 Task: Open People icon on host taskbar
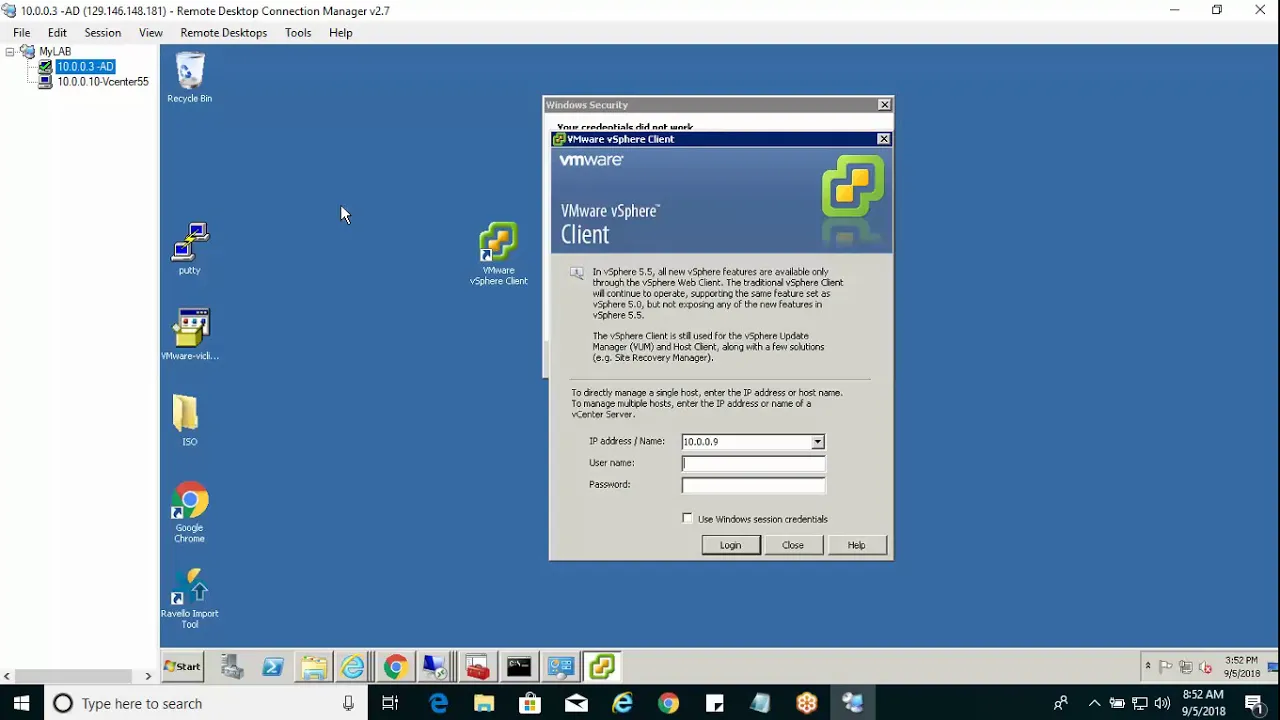pyautogui.click(x=1061, y=703)
